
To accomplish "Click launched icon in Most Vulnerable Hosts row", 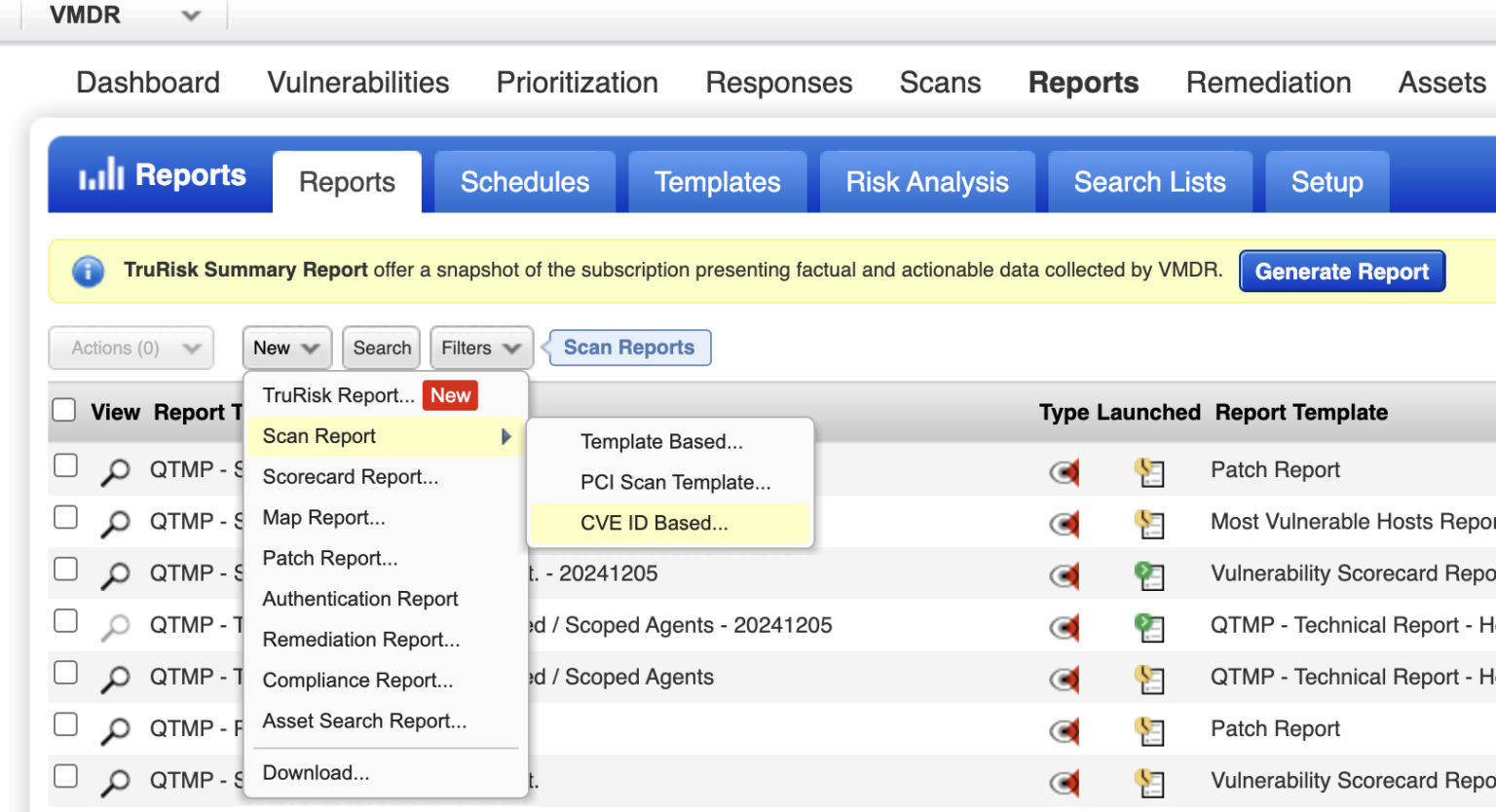I will pos(1149,524).
